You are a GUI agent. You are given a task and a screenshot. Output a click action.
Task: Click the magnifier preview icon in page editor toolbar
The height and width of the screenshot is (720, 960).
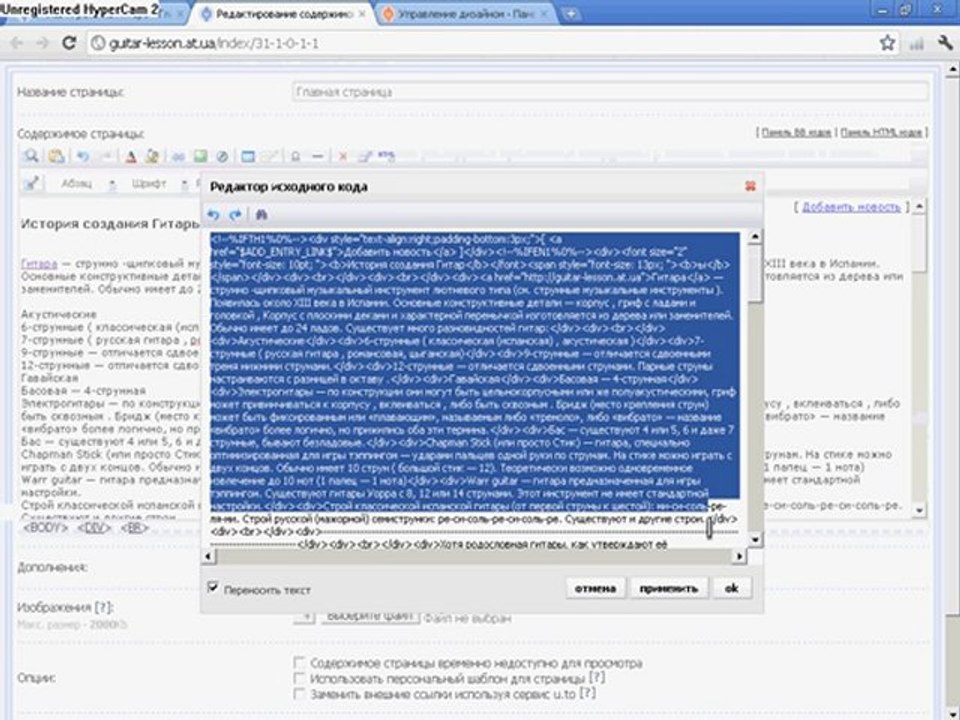[x=31, y=156]
